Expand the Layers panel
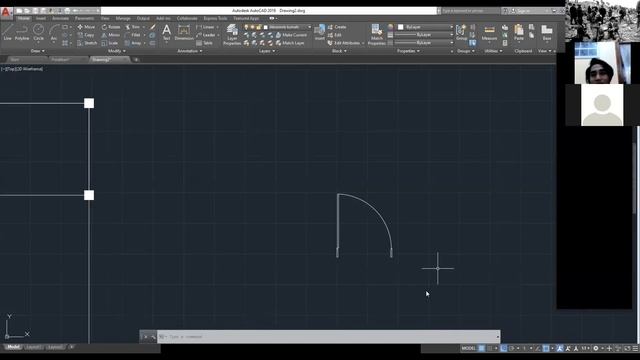Screen dimensions: 640x360 (x=267, y=51)
